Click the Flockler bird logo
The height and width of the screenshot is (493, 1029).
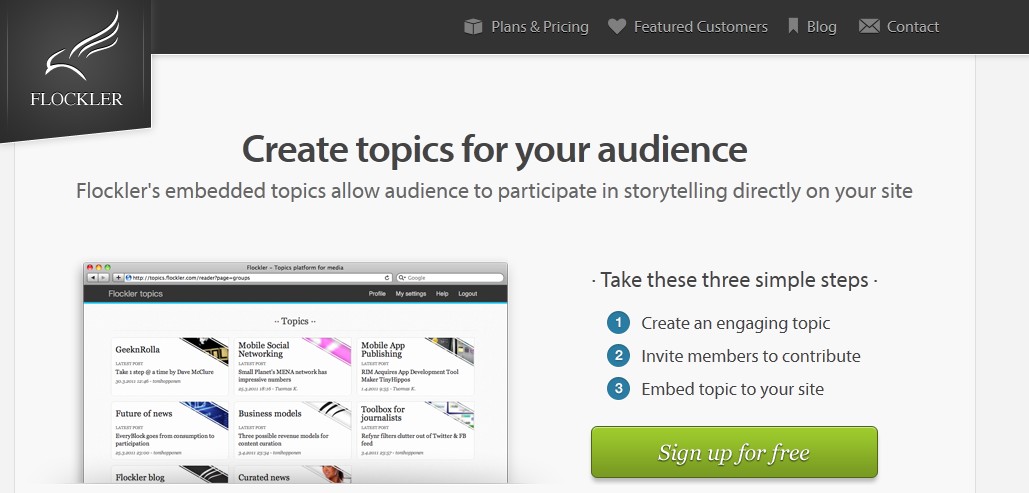(x=76, y=62)
